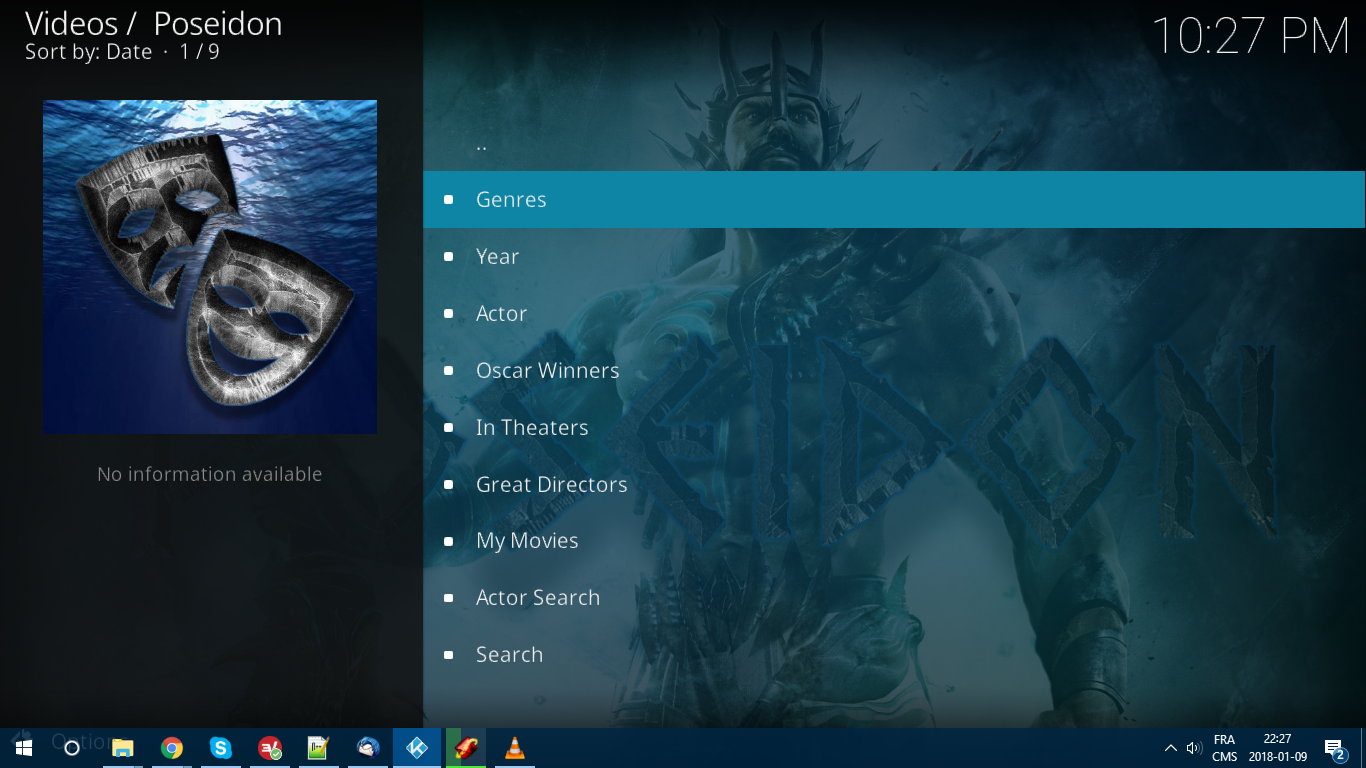1366x768 pixels.
Task: Open Skype from the taskbar
Action: pyautogui.click(x=221, y=748)
